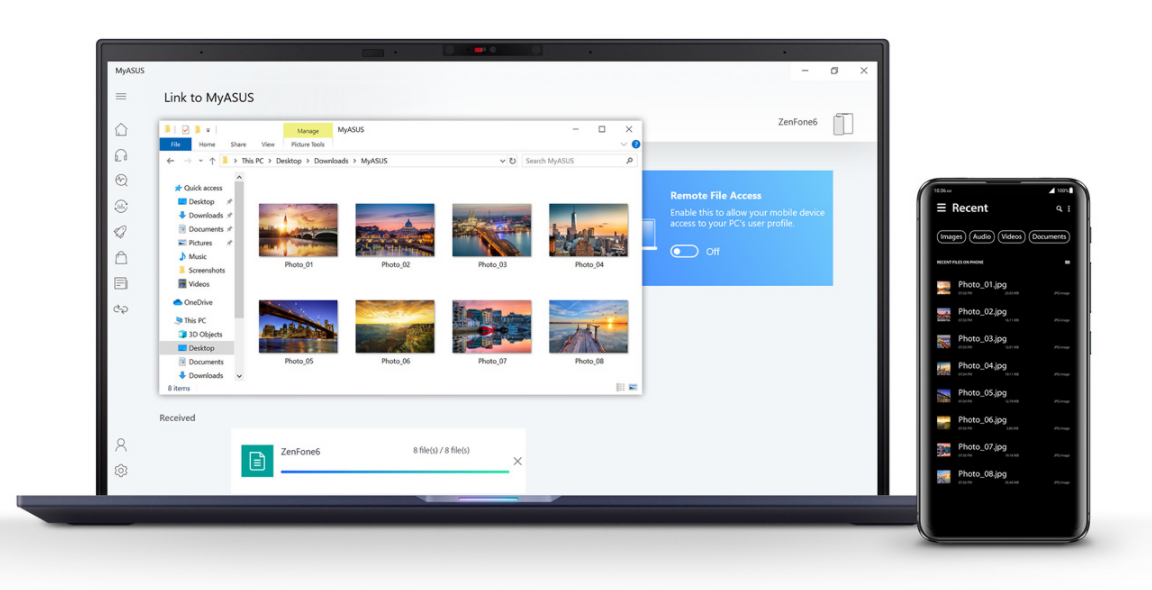Open the recent locations dropdown arrow
Viewport: 1152px width, 590px height.
pos(201,161)
